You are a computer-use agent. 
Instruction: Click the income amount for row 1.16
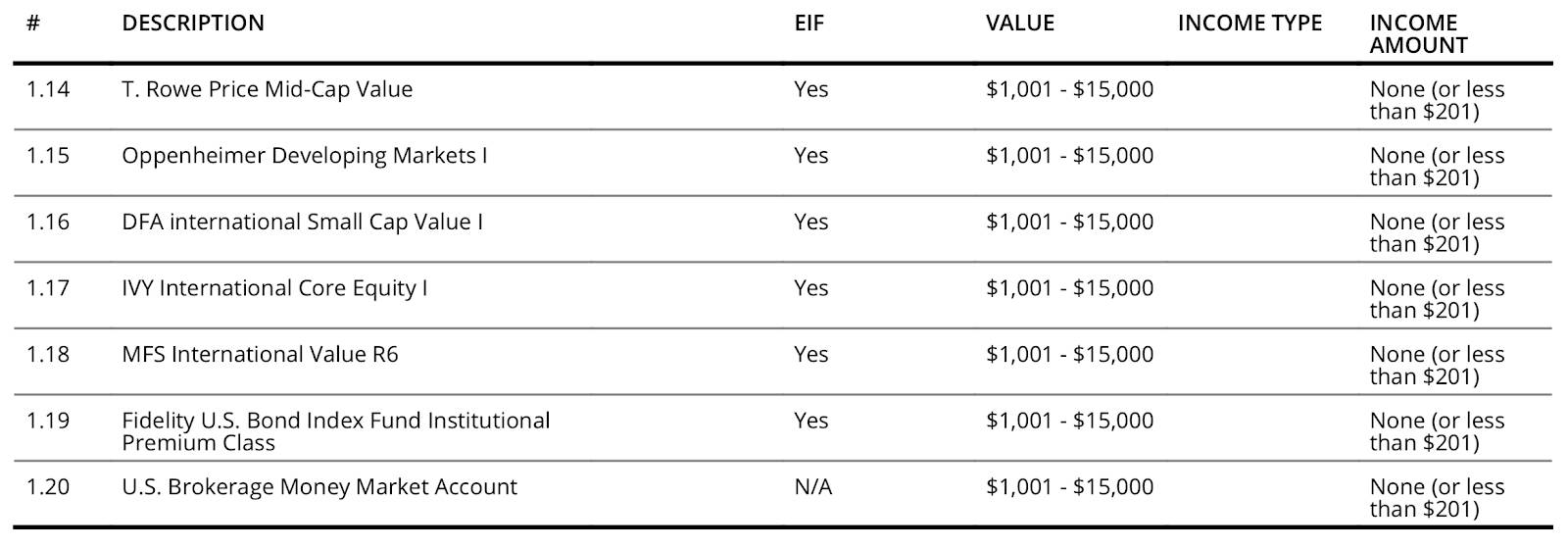(x=1437, y=232)
